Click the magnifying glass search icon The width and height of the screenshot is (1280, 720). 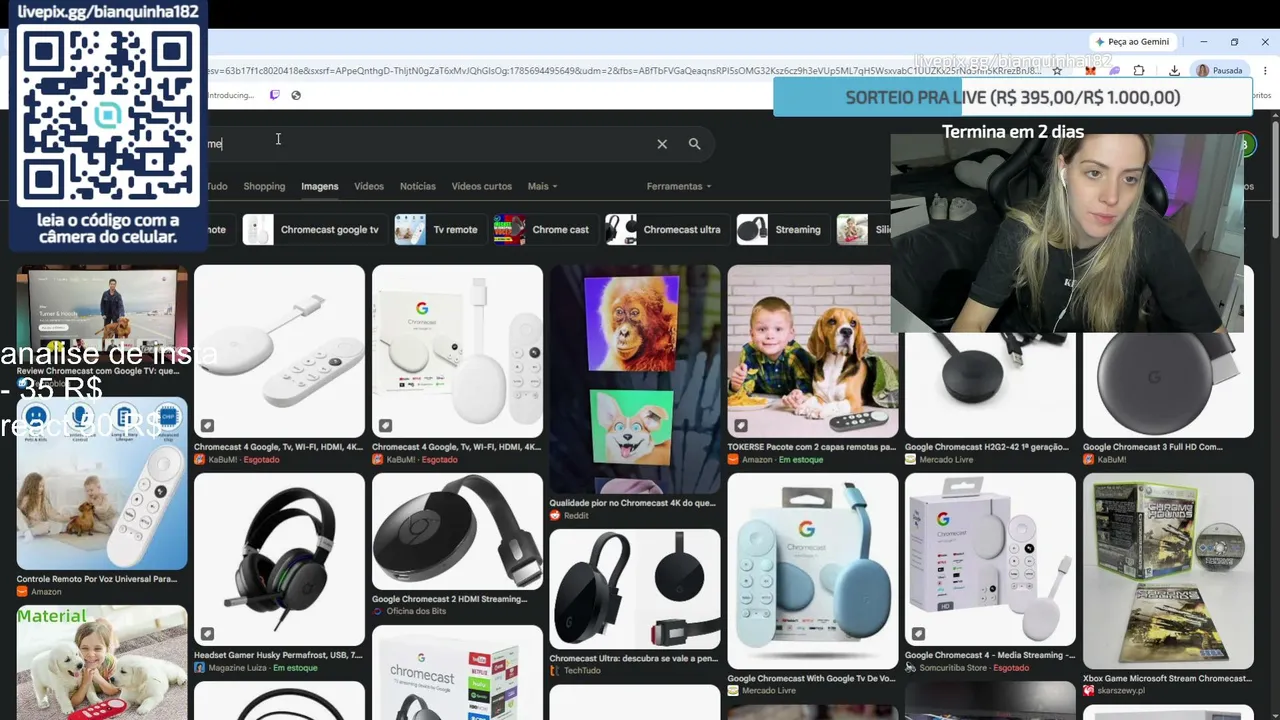694,144
